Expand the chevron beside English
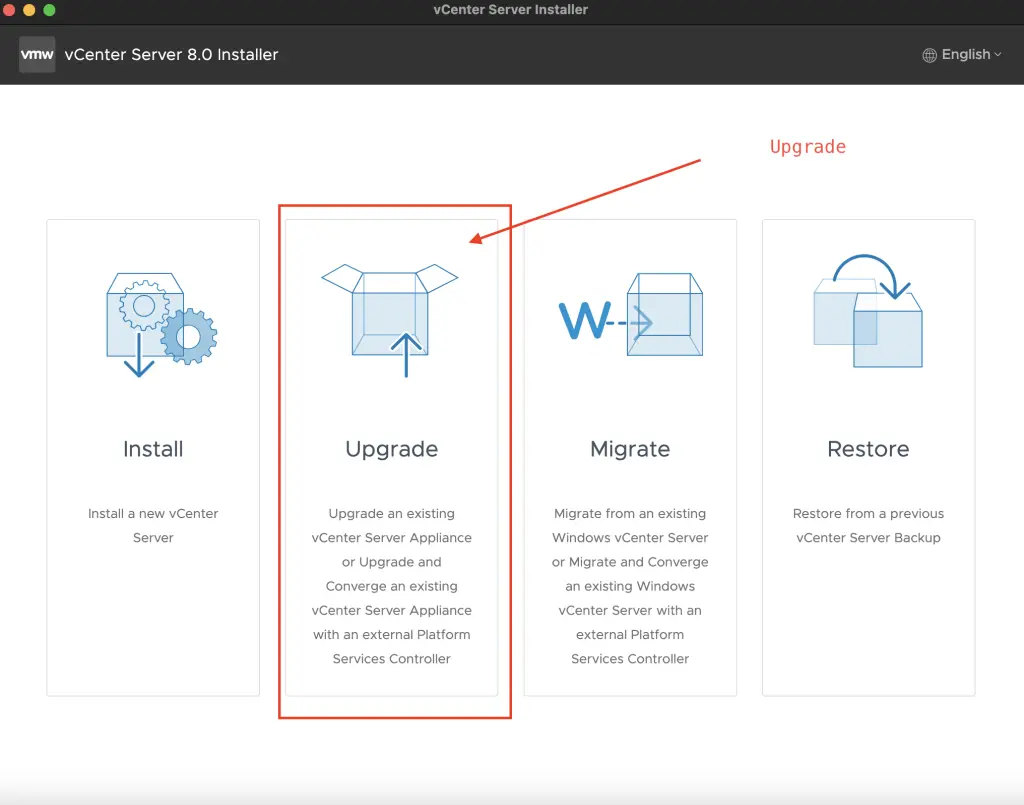This screenshot has height=805, width=1024. pos(998,55)
